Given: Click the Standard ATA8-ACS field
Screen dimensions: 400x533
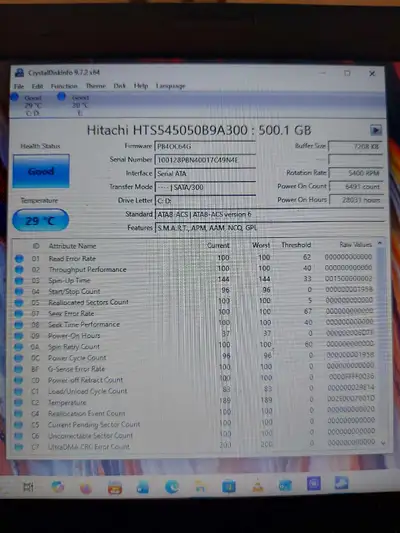Looking at the screenshot, I should (269, 214).
